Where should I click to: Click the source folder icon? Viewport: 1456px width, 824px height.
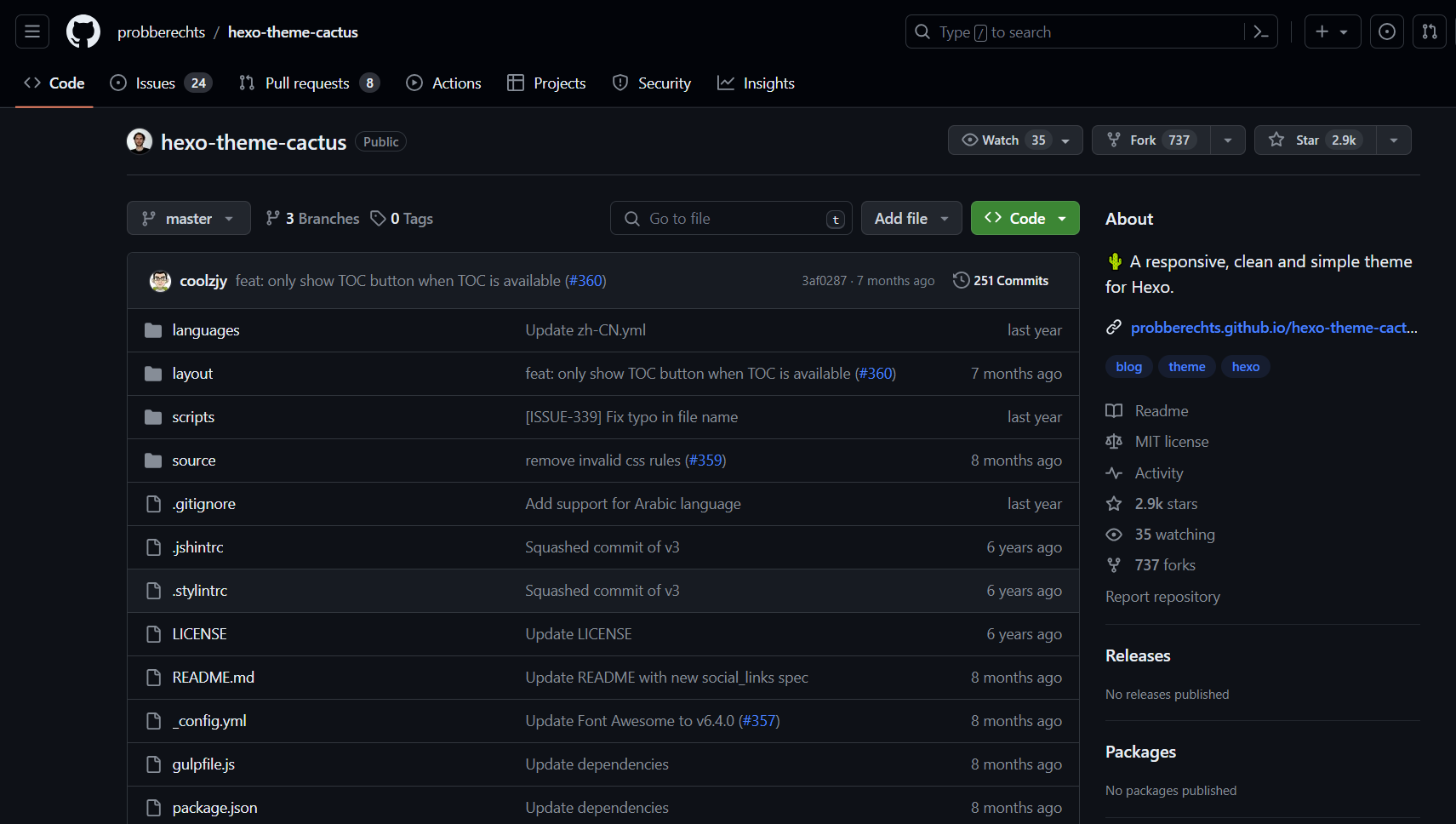coord(153,461)
